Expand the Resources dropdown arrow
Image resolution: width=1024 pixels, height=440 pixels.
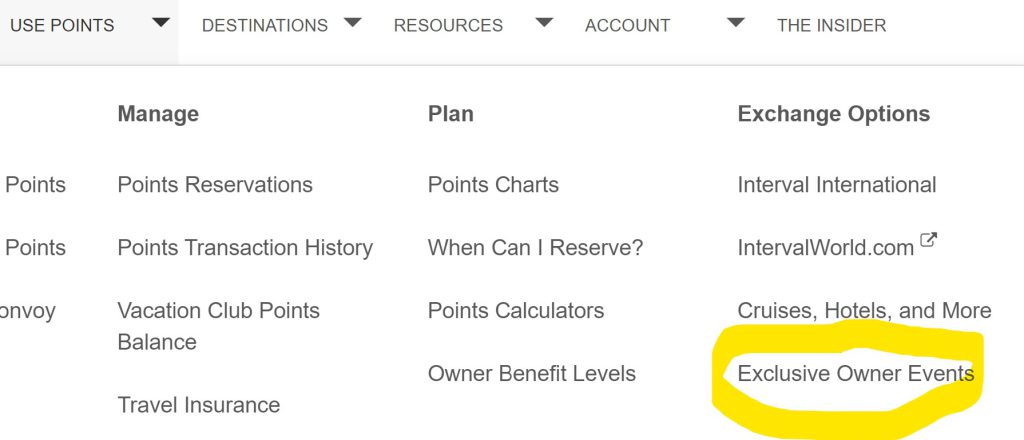(x=544, y=23)
